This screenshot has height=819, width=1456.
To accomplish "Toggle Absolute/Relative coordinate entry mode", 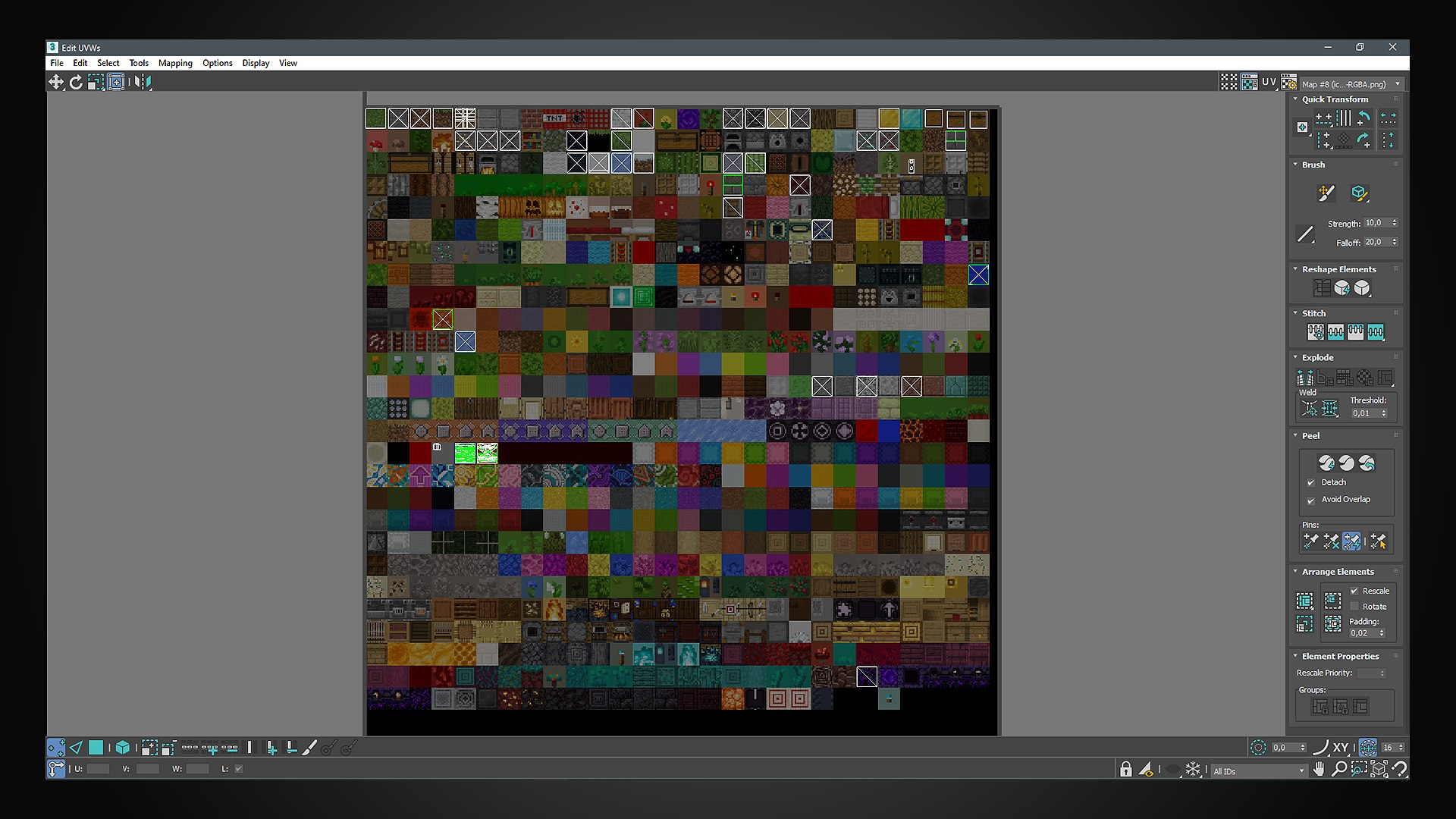I will [x=56, y=770].
